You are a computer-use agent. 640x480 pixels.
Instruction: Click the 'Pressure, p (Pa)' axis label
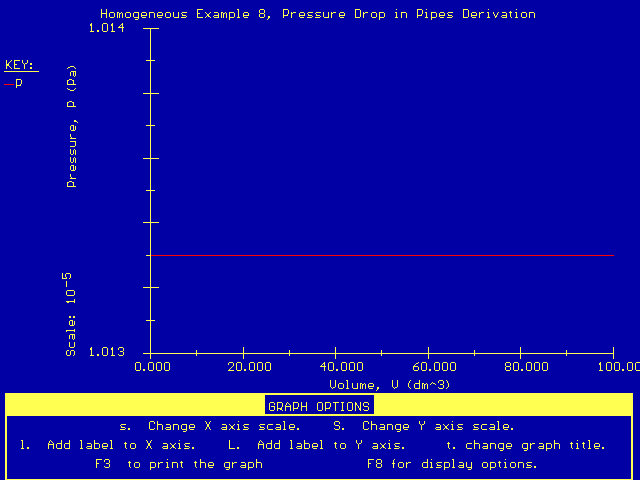point(72,128)
